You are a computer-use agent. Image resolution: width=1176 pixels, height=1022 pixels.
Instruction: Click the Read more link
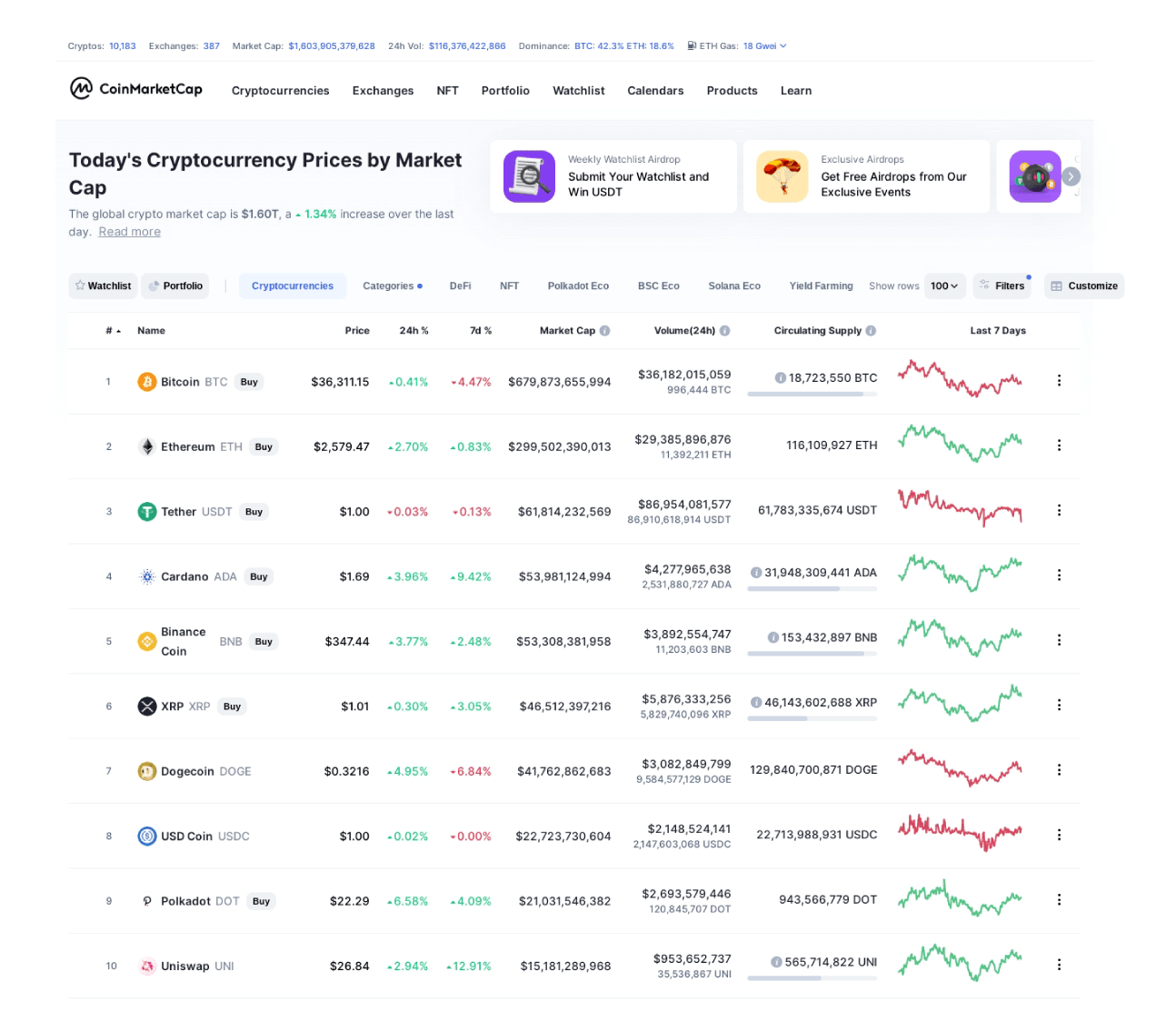[129, 232]
